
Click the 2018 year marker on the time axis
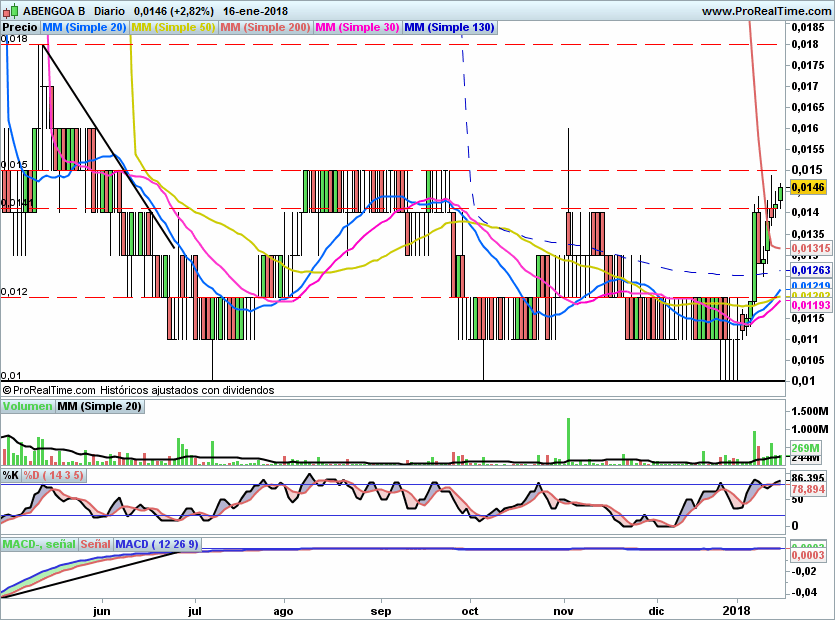(737, 610)
